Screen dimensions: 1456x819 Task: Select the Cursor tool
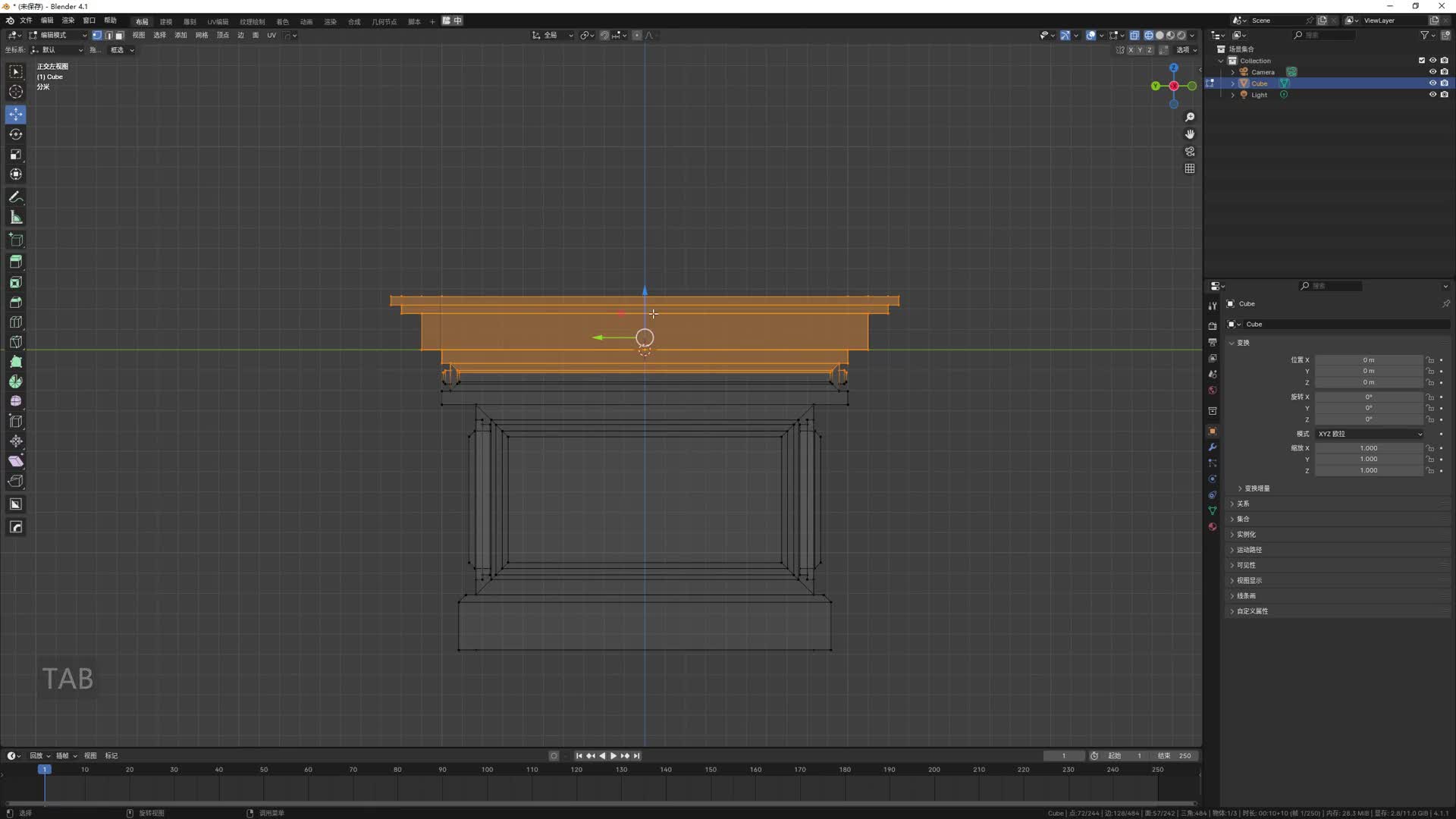tap(16, 92)
